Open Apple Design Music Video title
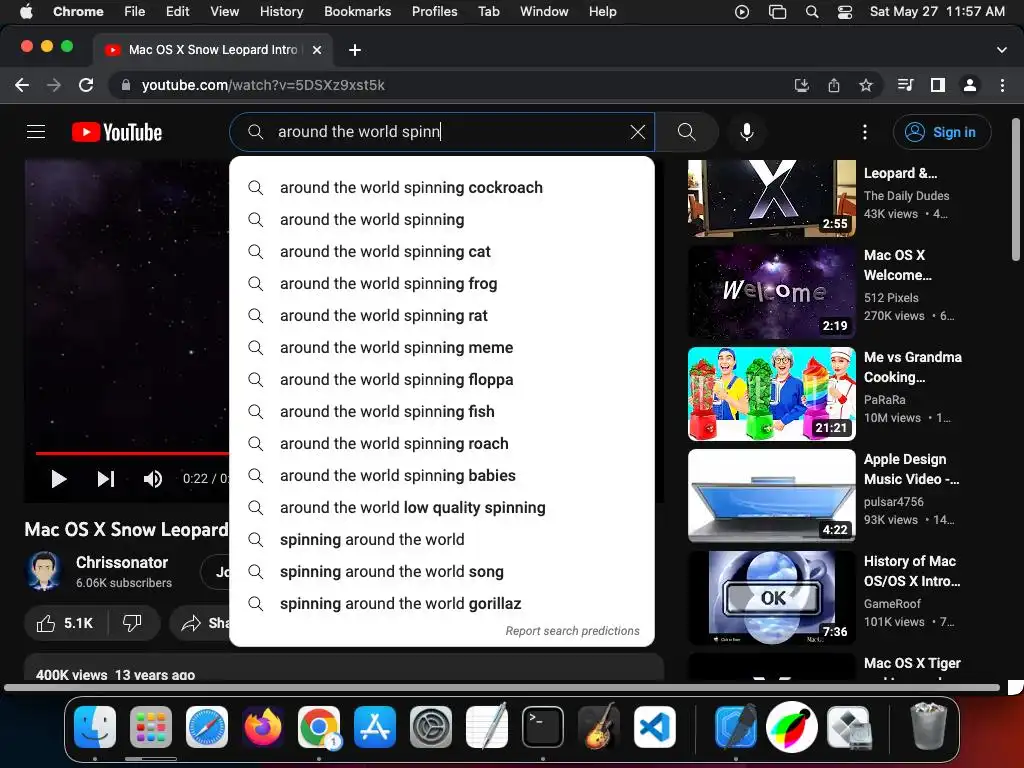 click(x=911, y=469)
